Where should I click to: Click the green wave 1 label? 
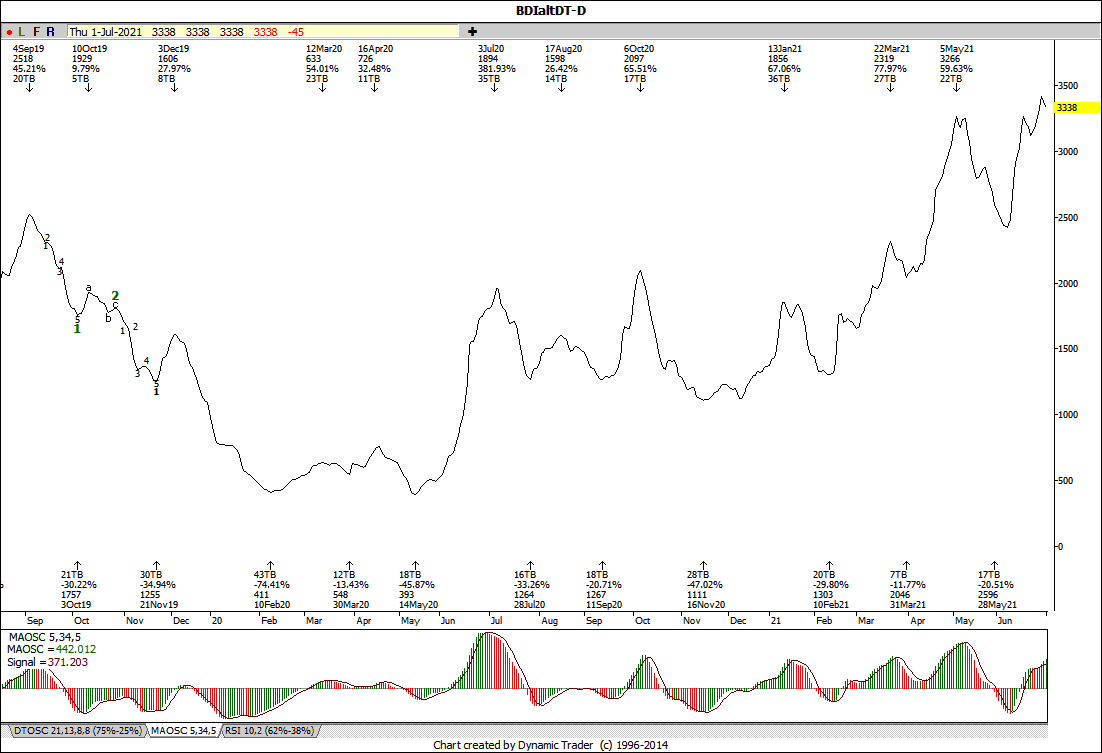point(77,328)
